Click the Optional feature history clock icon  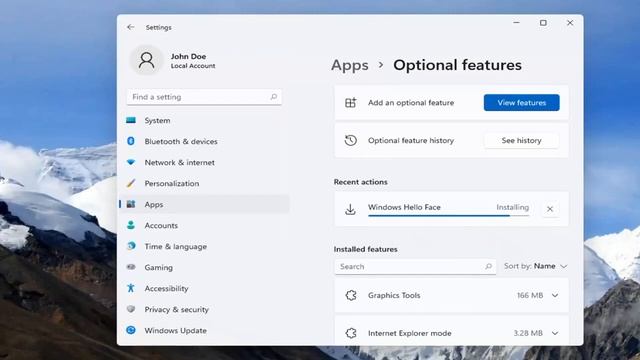(x=351, y=140)
